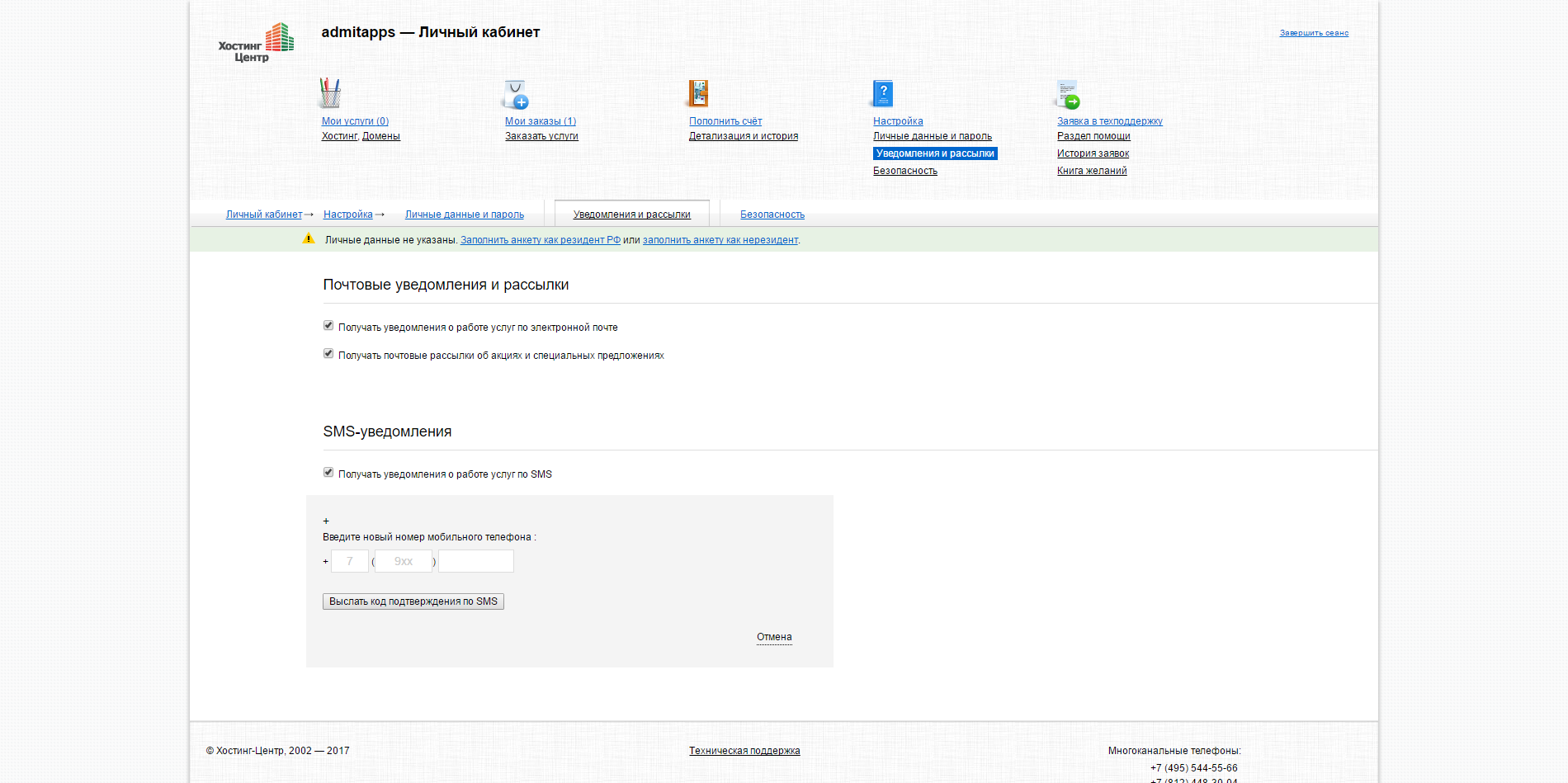
Task: Click Заказать услуги link
Action: point(541,136)
